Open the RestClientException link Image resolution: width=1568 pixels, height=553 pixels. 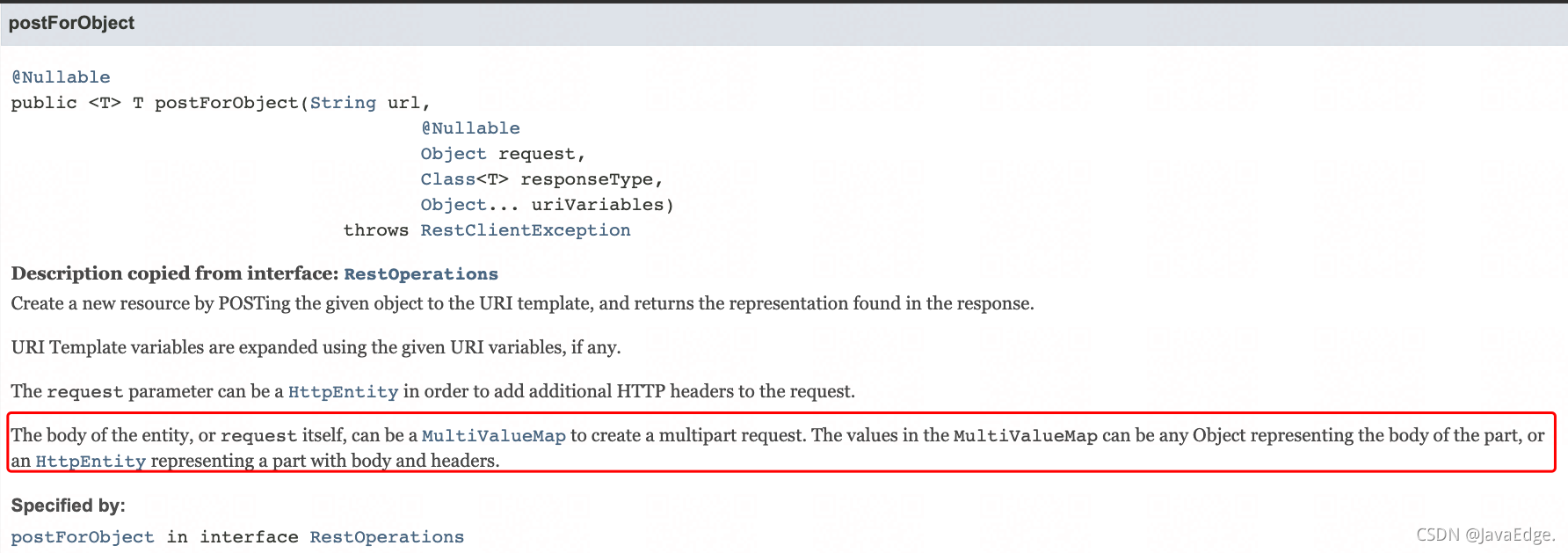coord(526,230)
